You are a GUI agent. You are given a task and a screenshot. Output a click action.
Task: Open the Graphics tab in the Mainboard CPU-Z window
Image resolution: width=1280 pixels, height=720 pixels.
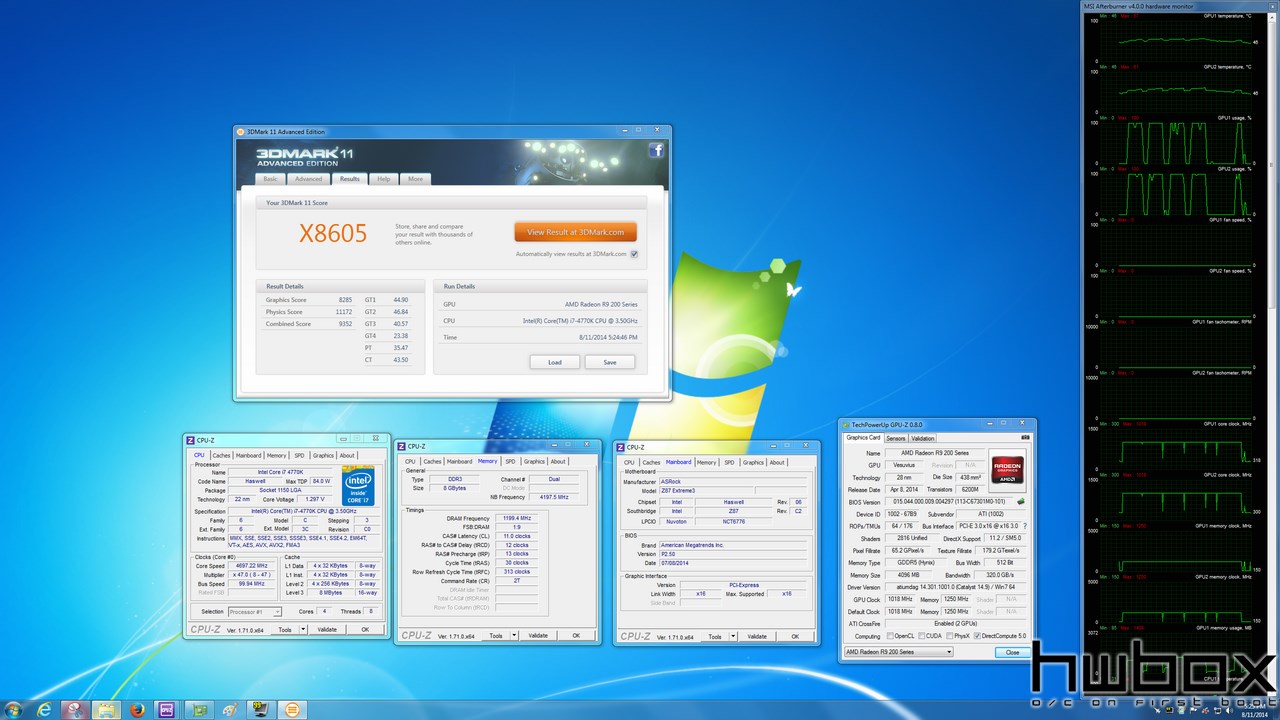click(x=753, y=462)
